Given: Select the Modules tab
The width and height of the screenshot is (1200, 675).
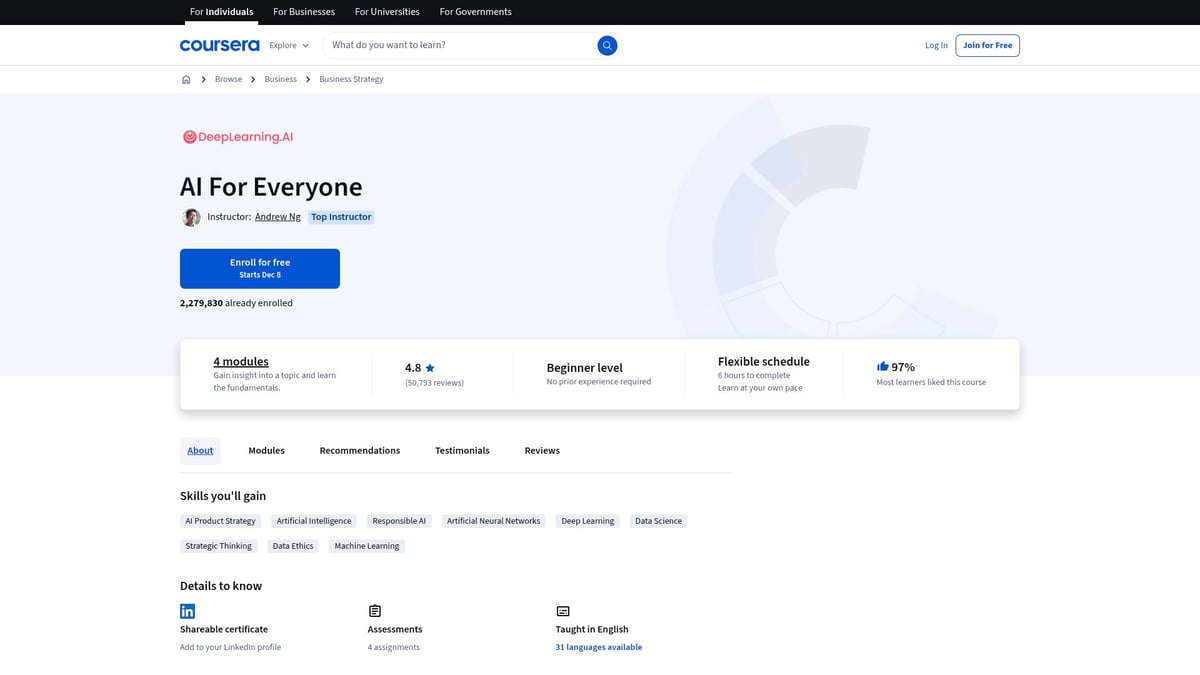Looking at the screenshot, I should [266, 451].
